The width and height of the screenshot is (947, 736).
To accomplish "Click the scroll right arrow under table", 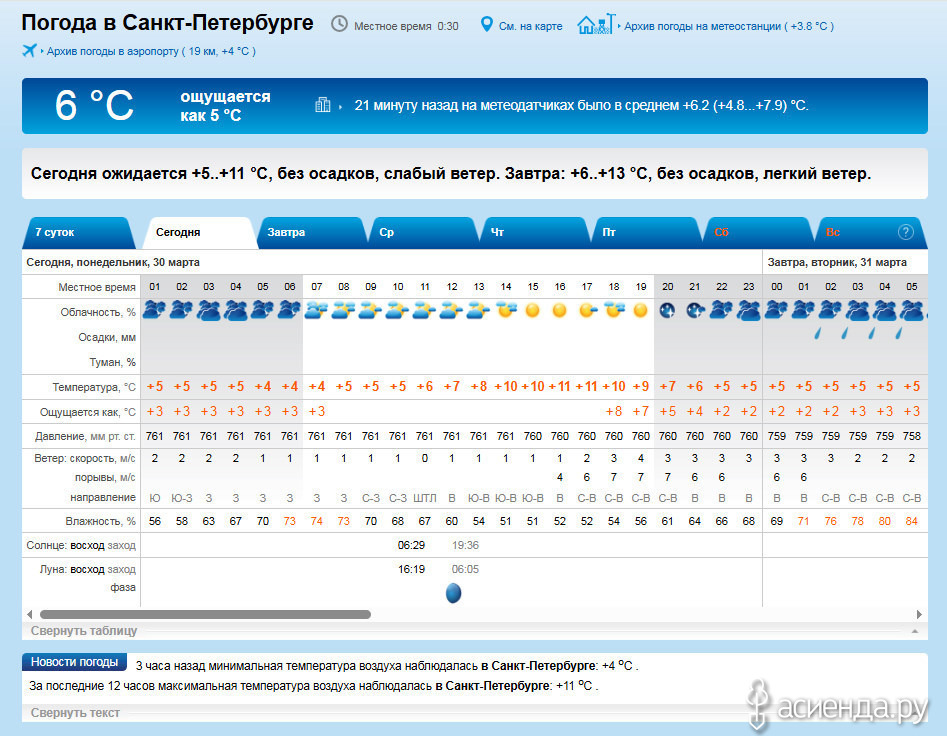I will click(920, 614).
